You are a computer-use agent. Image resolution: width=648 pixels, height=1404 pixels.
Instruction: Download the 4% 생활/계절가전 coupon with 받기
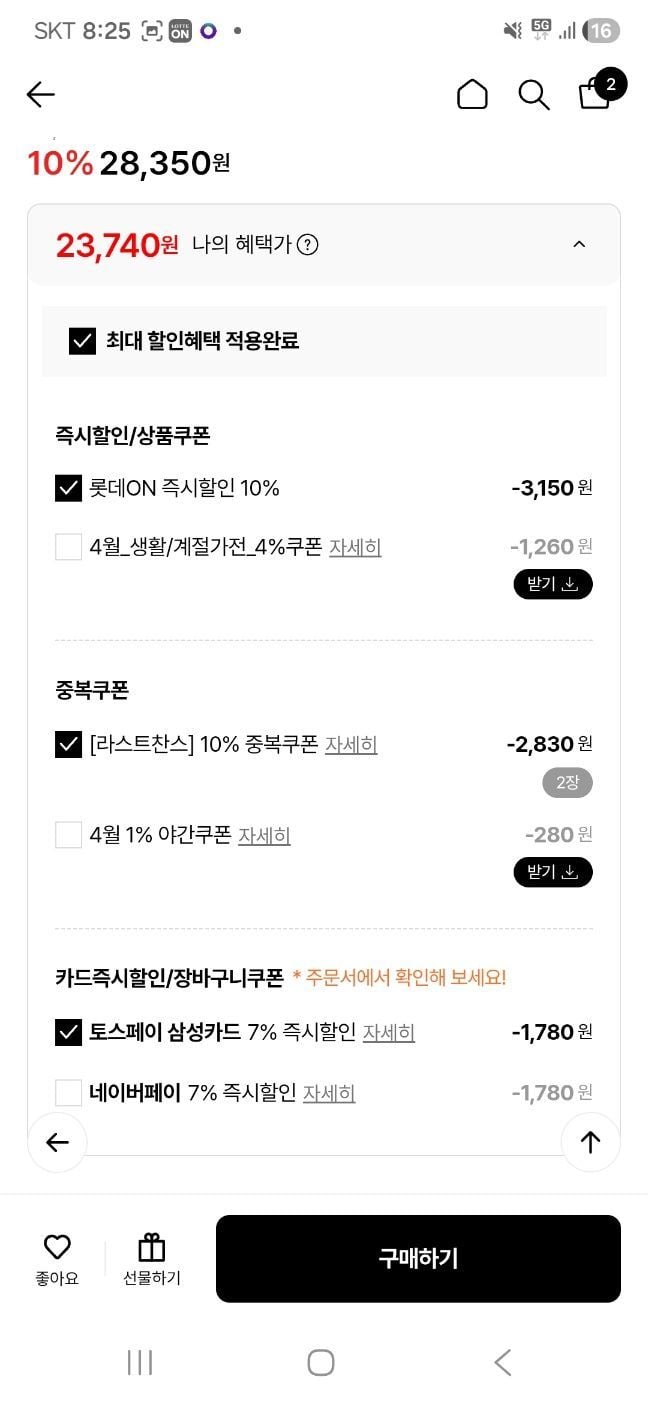pyautogui.click(x=553, y=584)
